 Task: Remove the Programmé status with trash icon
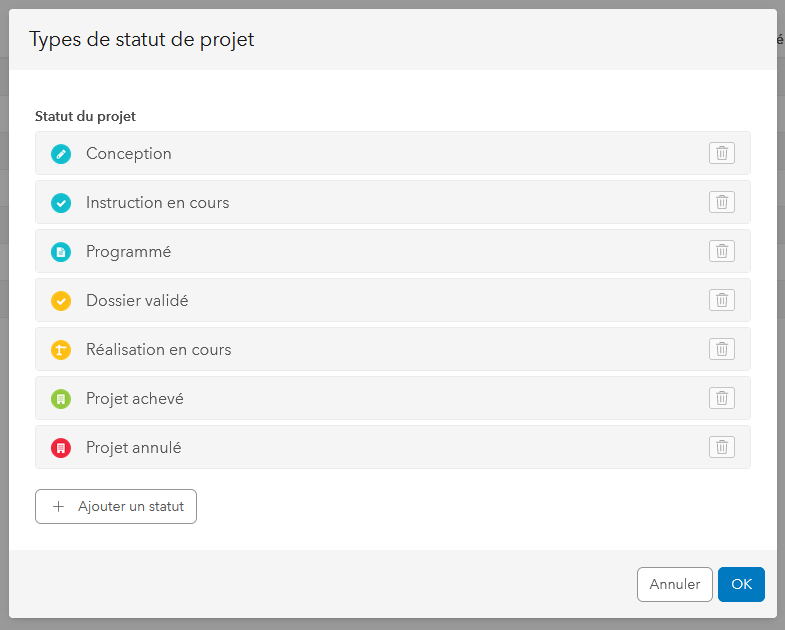(721, 251)
